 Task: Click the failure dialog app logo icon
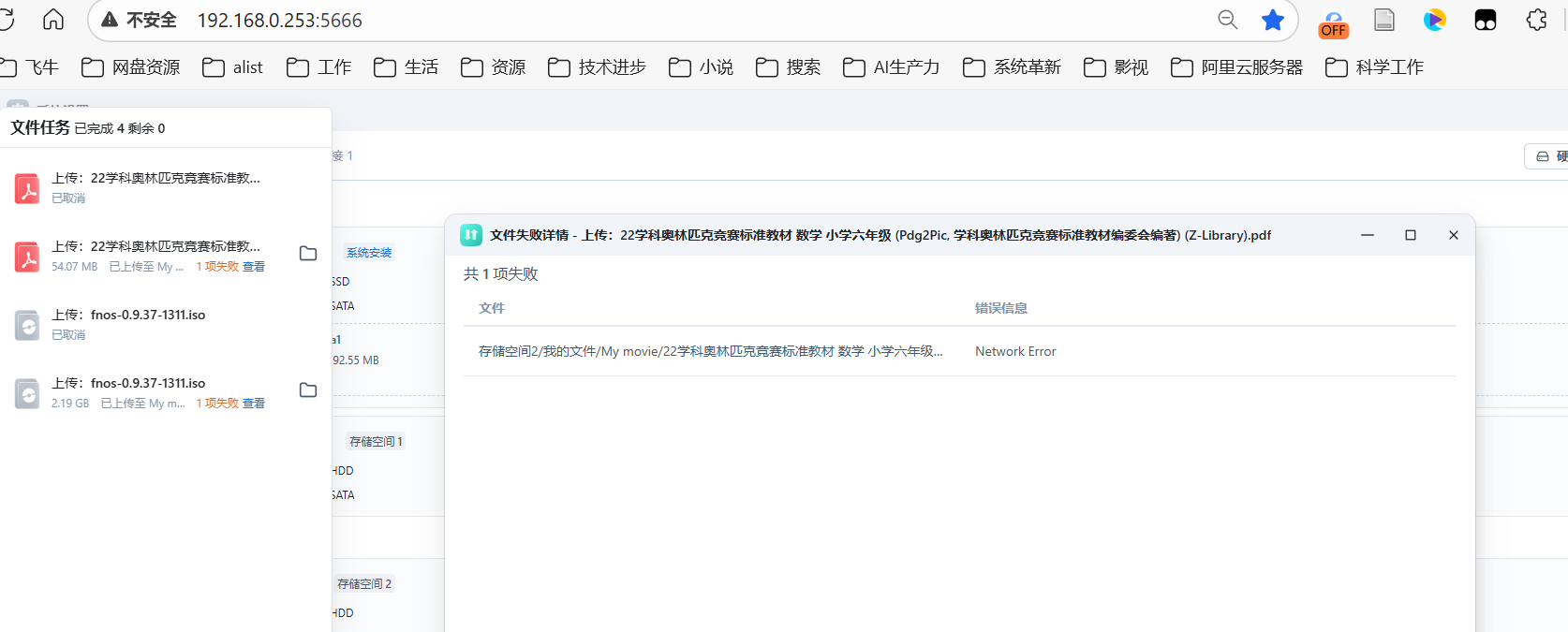471,235
